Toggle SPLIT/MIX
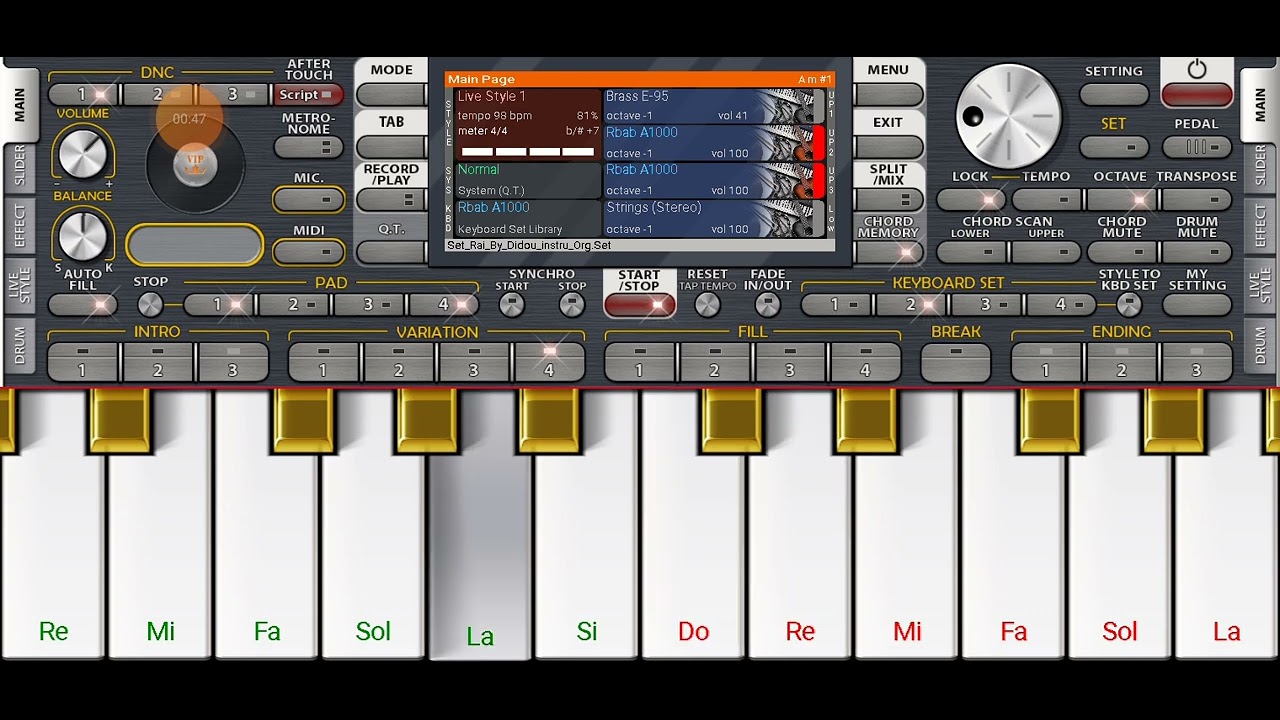The image size is (1280, 720). (x=888, y=199)
